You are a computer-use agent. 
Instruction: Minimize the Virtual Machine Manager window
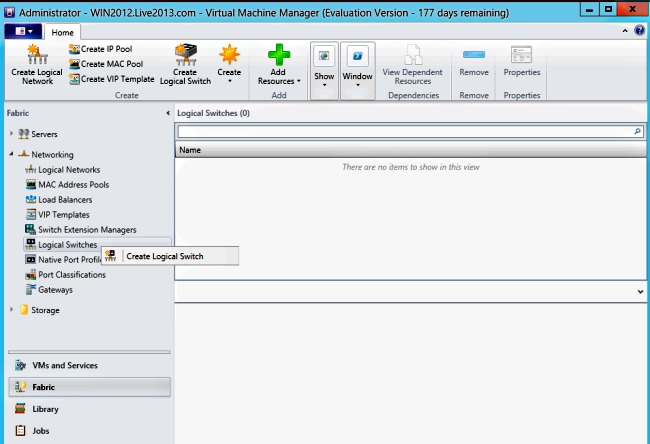589,9
